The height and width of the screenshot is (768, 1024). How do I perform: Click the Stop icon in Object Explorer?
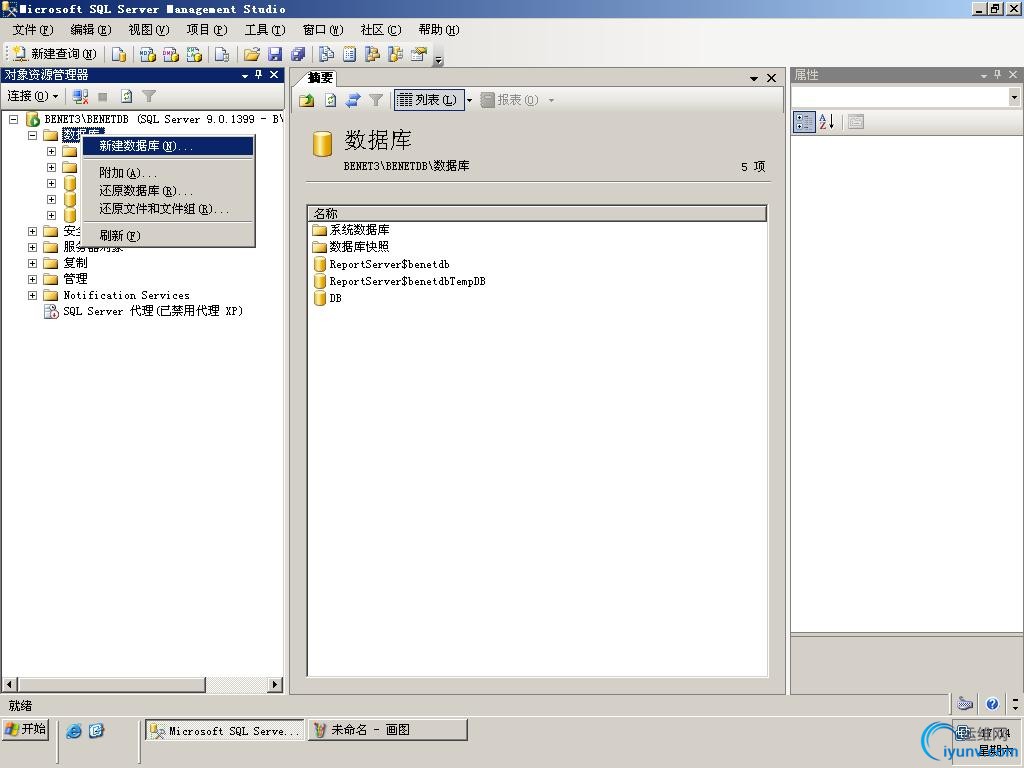tap(103, 97)
